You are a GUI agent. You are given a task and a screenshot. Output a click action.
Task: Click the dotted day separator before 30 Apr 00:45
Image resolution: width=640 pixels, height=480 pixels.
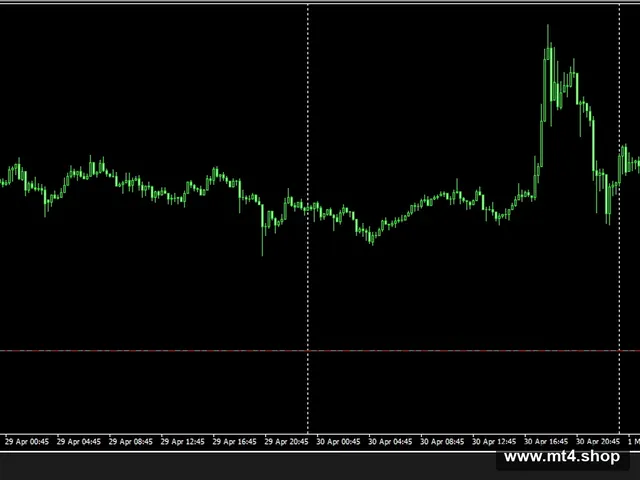click(x=308, y=218)
